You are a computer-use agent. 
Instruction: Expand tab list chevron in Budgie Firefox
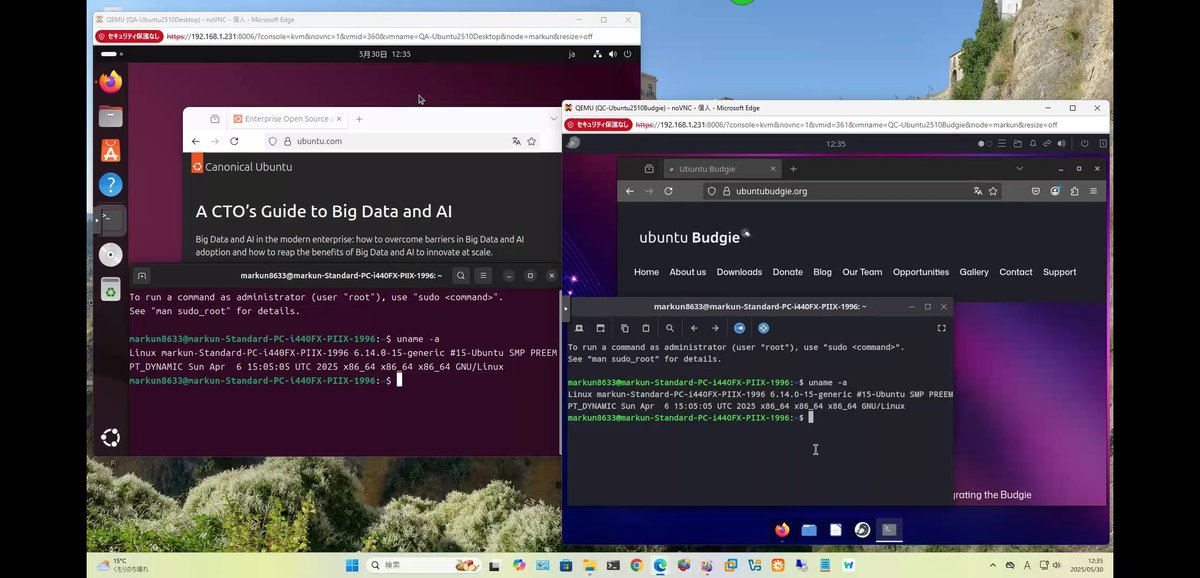tap(1020, 169)
